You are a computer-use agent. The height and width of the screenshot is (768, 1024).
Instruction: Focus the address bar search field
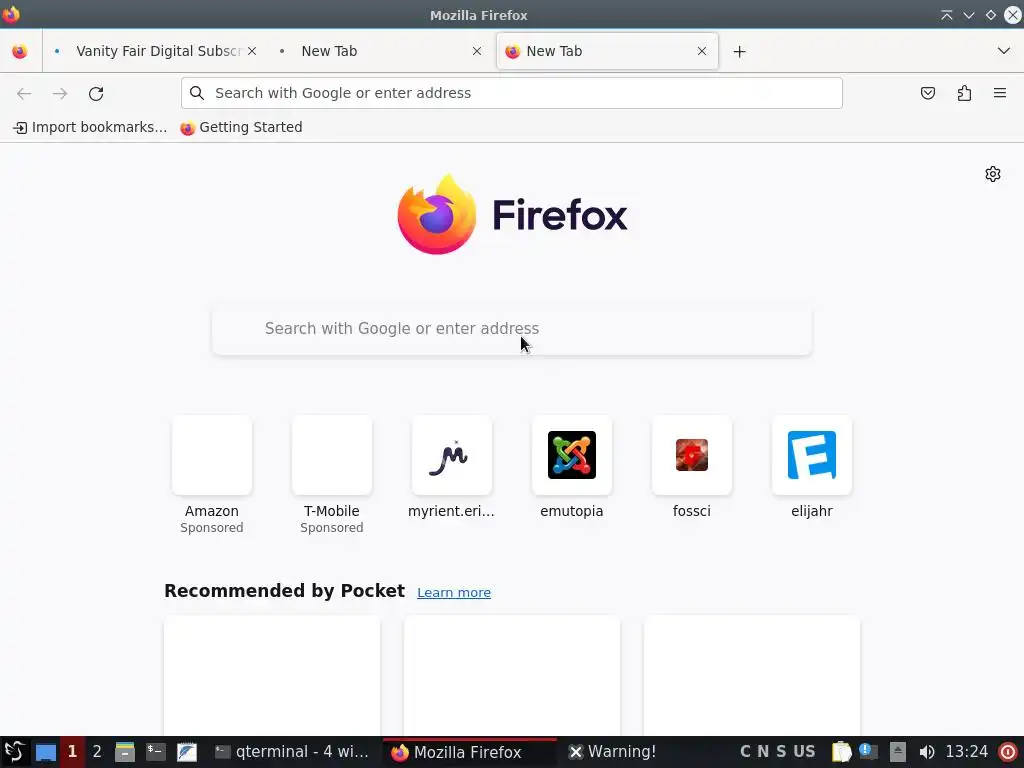pos(512,93)
